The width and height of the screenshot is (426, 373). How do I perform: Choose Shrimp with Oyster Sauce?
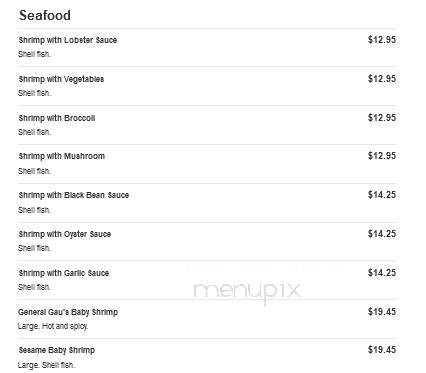pos(65,234)
